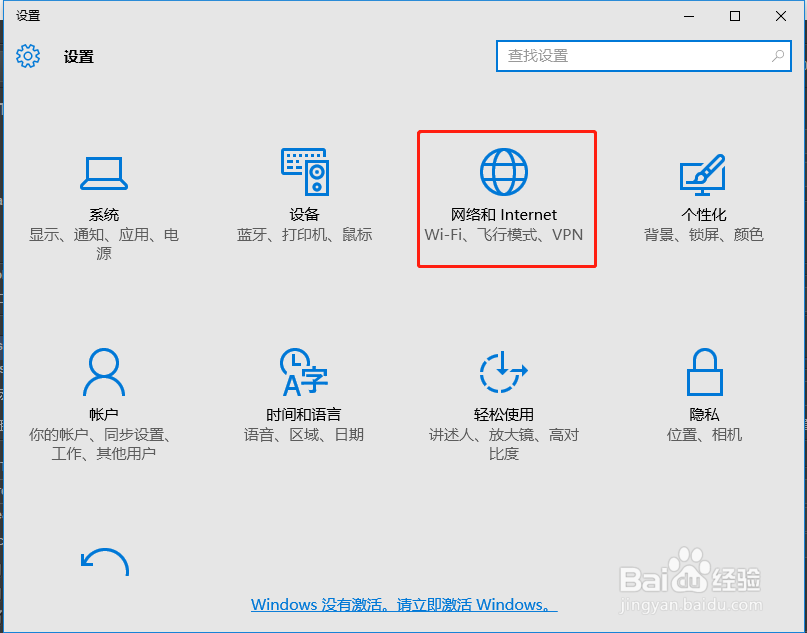Open the Privacy padlock icon

(705, 372)
